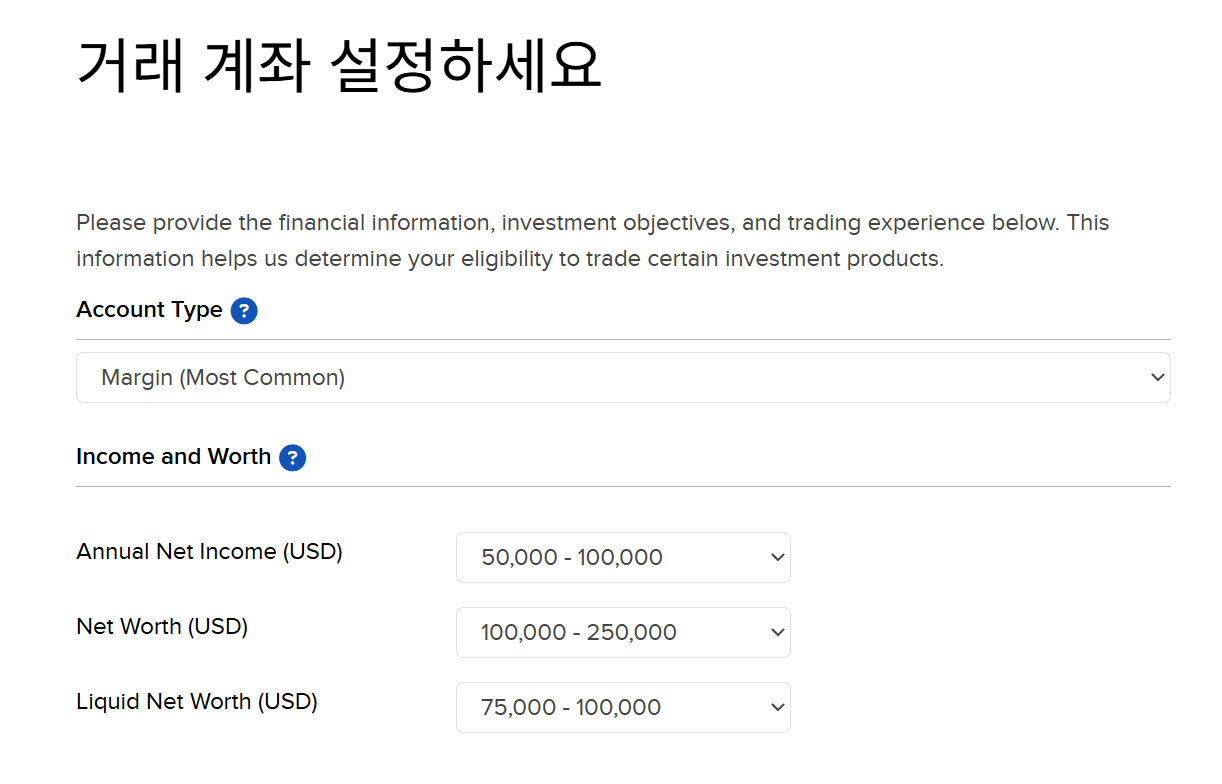Click the divider line under Income and Worth
Viewport: 1222px width, 784px height.
[x=623, y=486]
